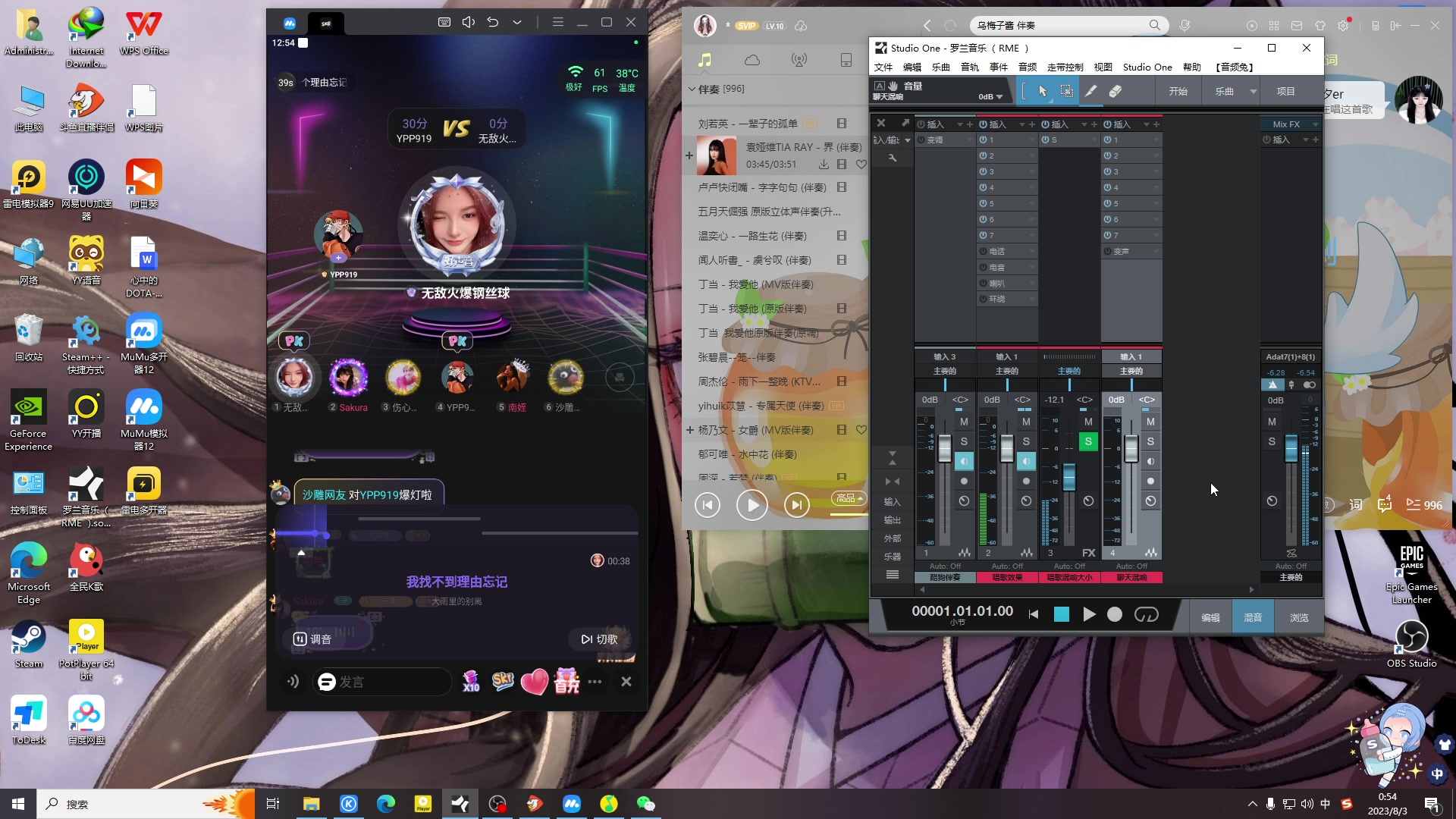
Task: Click the emulator volume speaker icon
Action: click(469, 22)
